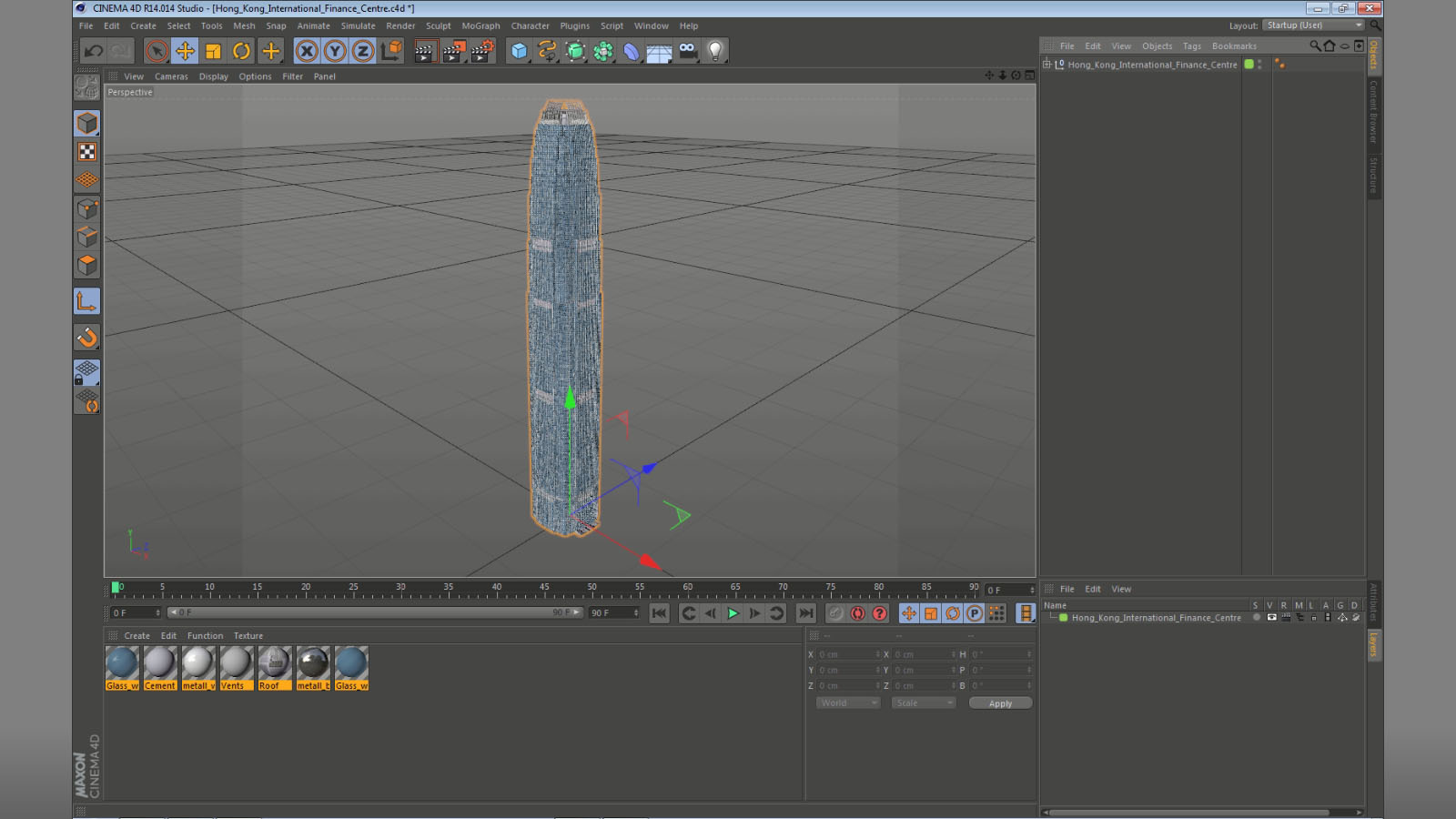The image size is (1456, 819).
Task: Toggle parameter keyframe recording P button
Action: pos(975,613)
